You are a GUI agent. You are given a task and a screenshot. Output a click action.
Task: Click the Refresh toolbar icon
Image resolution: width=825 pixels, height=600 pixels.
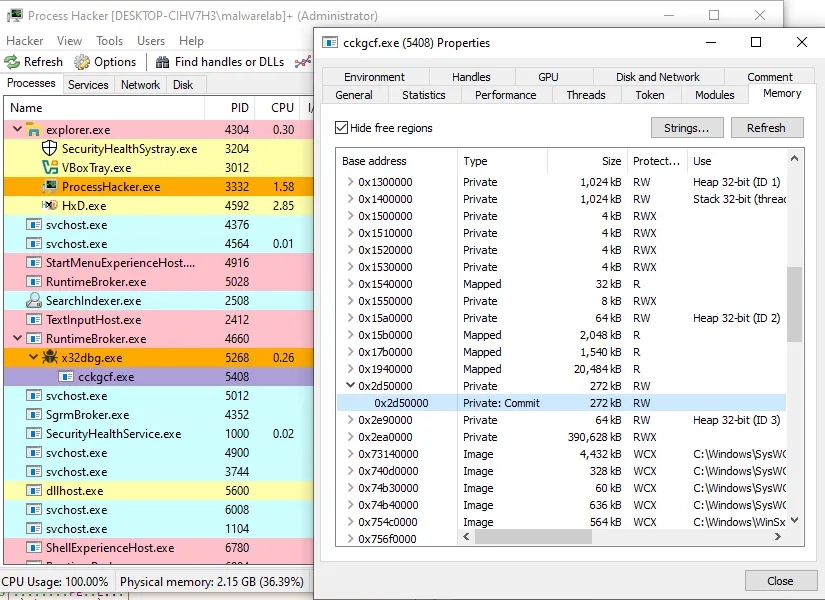(13, 62)
